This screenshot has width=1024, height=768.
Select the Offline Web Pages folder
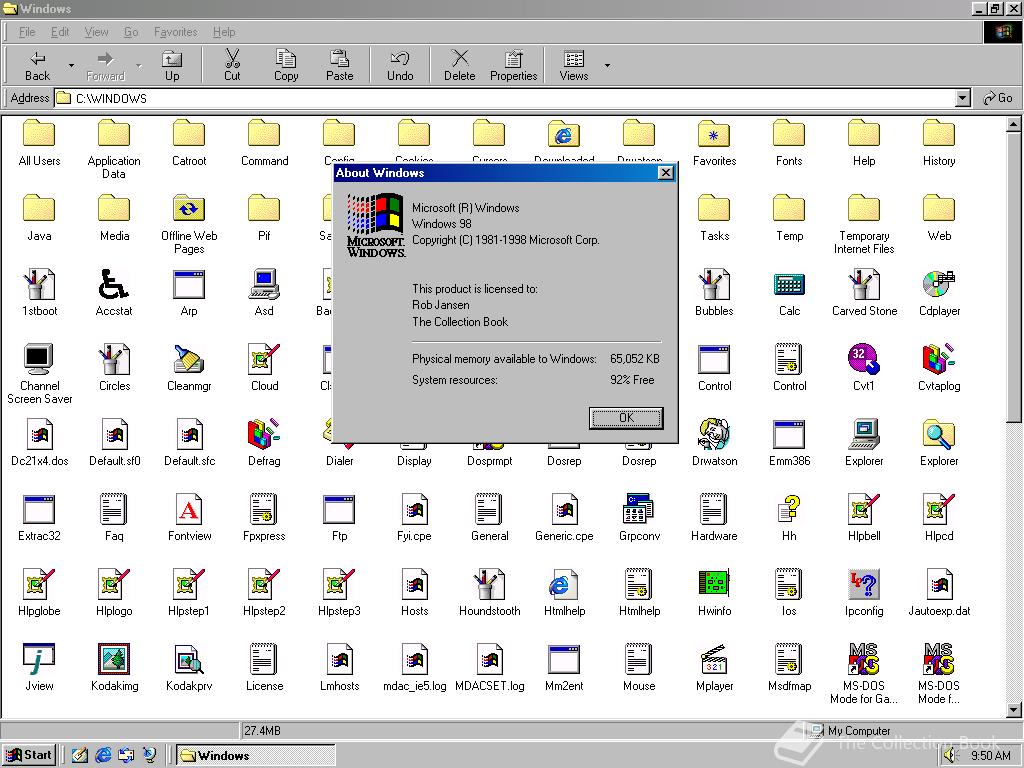pos(189,224)
